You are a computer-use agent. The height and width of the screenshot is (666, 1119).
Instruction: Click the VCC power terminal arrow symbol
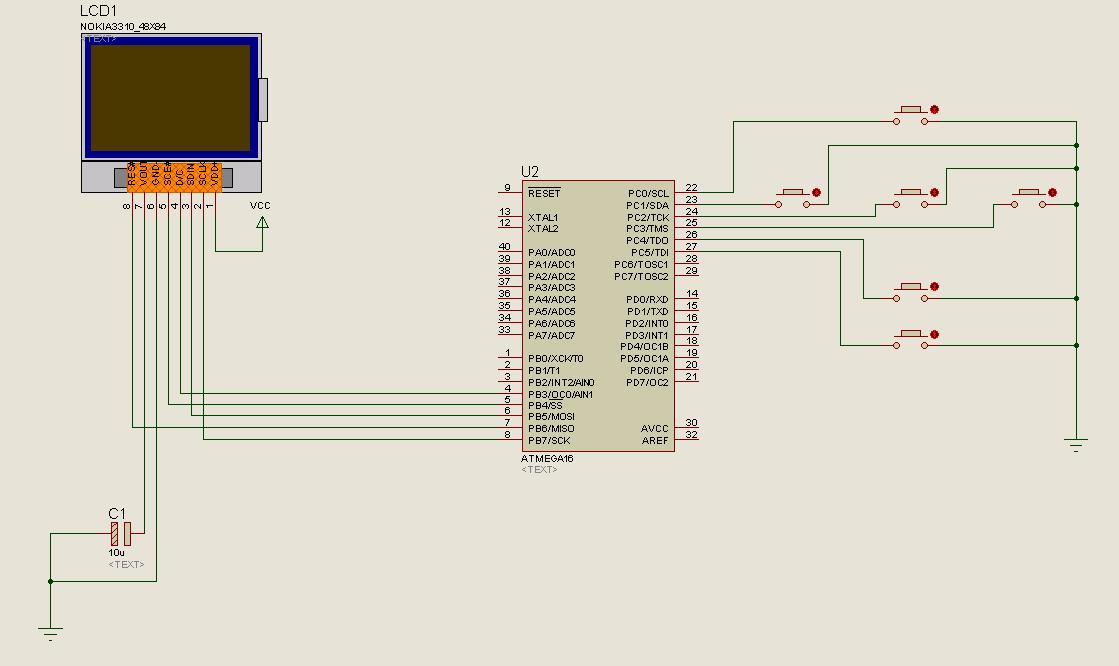point(262,223)
